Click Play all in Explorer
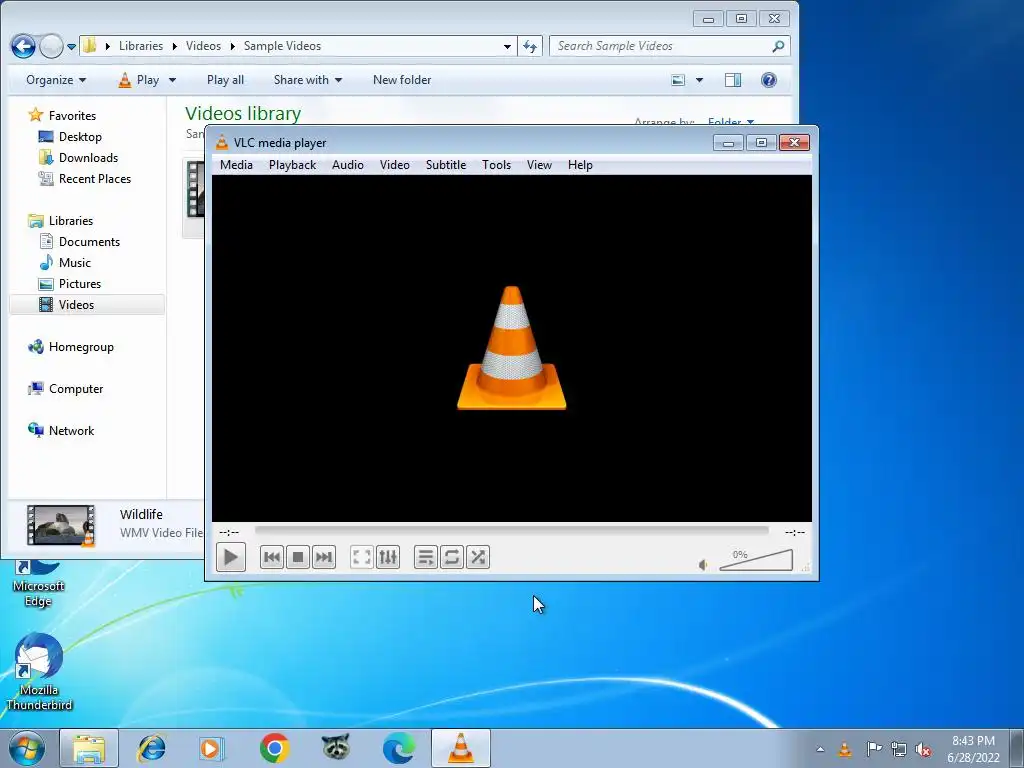 (225, 80)
